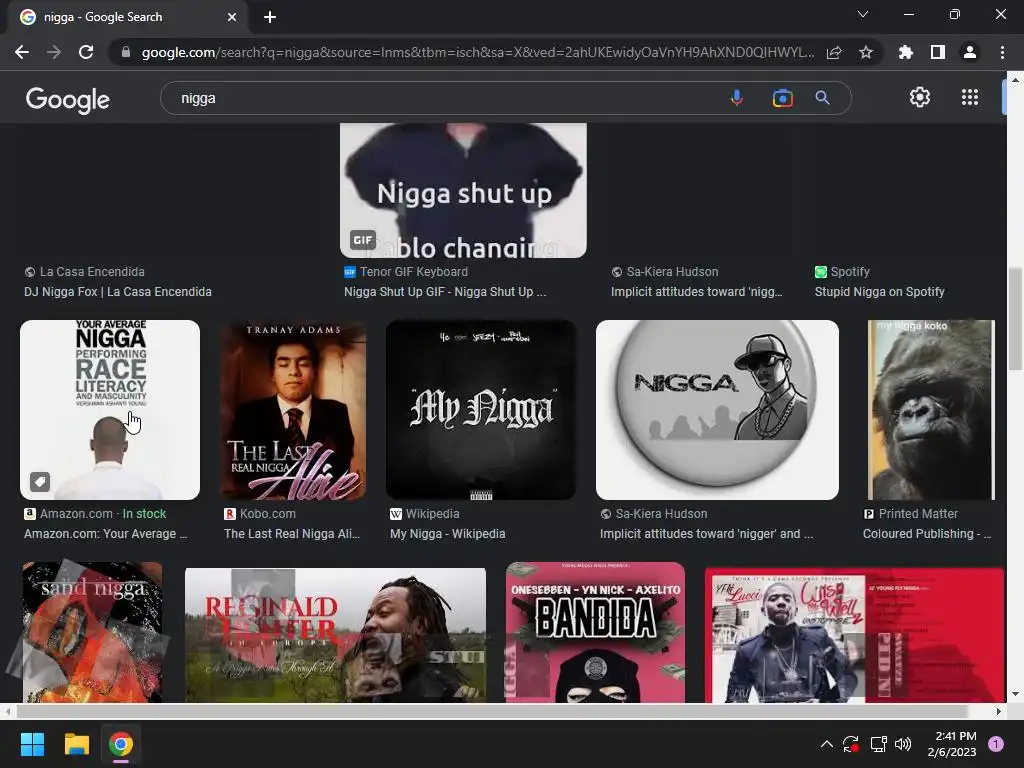Image resolution: width=1024 pixels, height=768 pixels.
Task: Open the Amazon.com In stock source link
Action: (x=95, y=514)
